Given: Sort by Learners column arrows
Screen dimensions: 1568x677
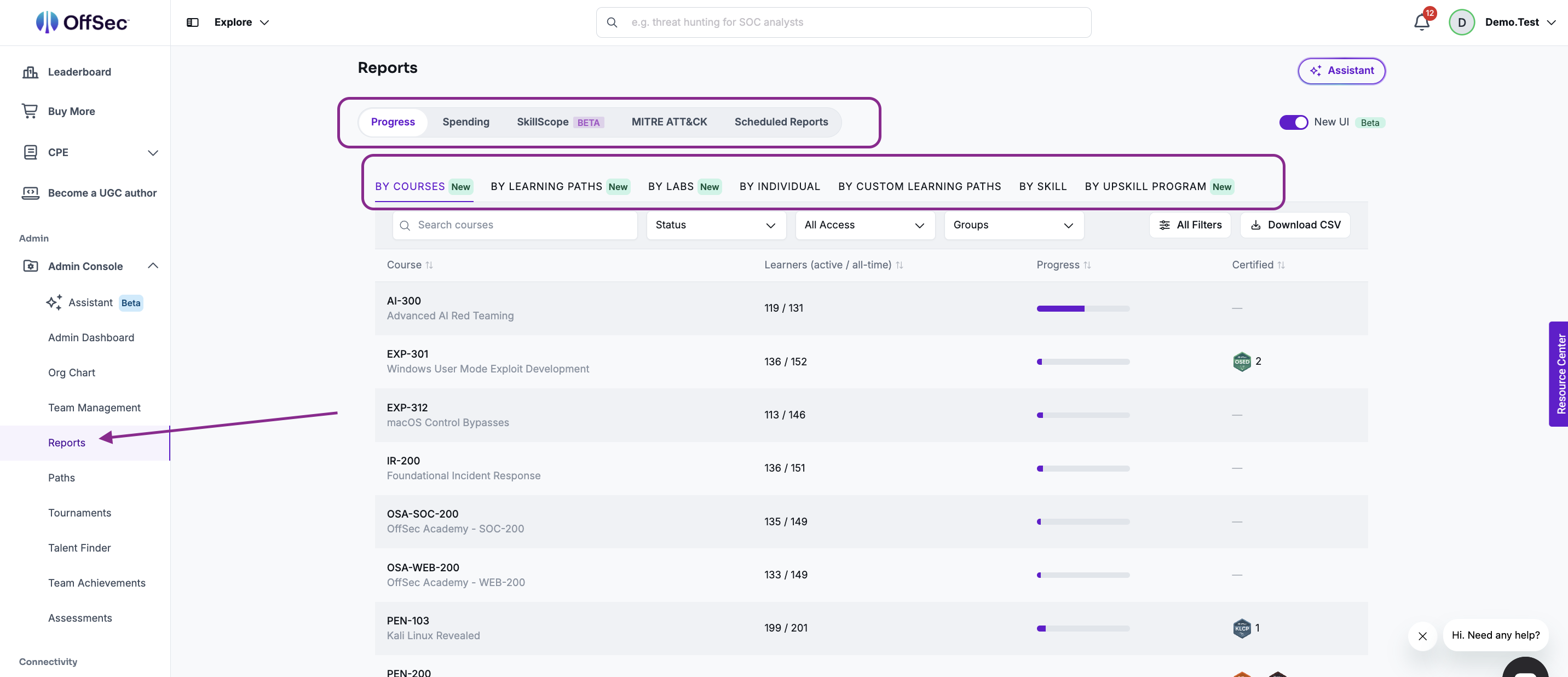Looking at the screenshot, I should pos(899,265).
